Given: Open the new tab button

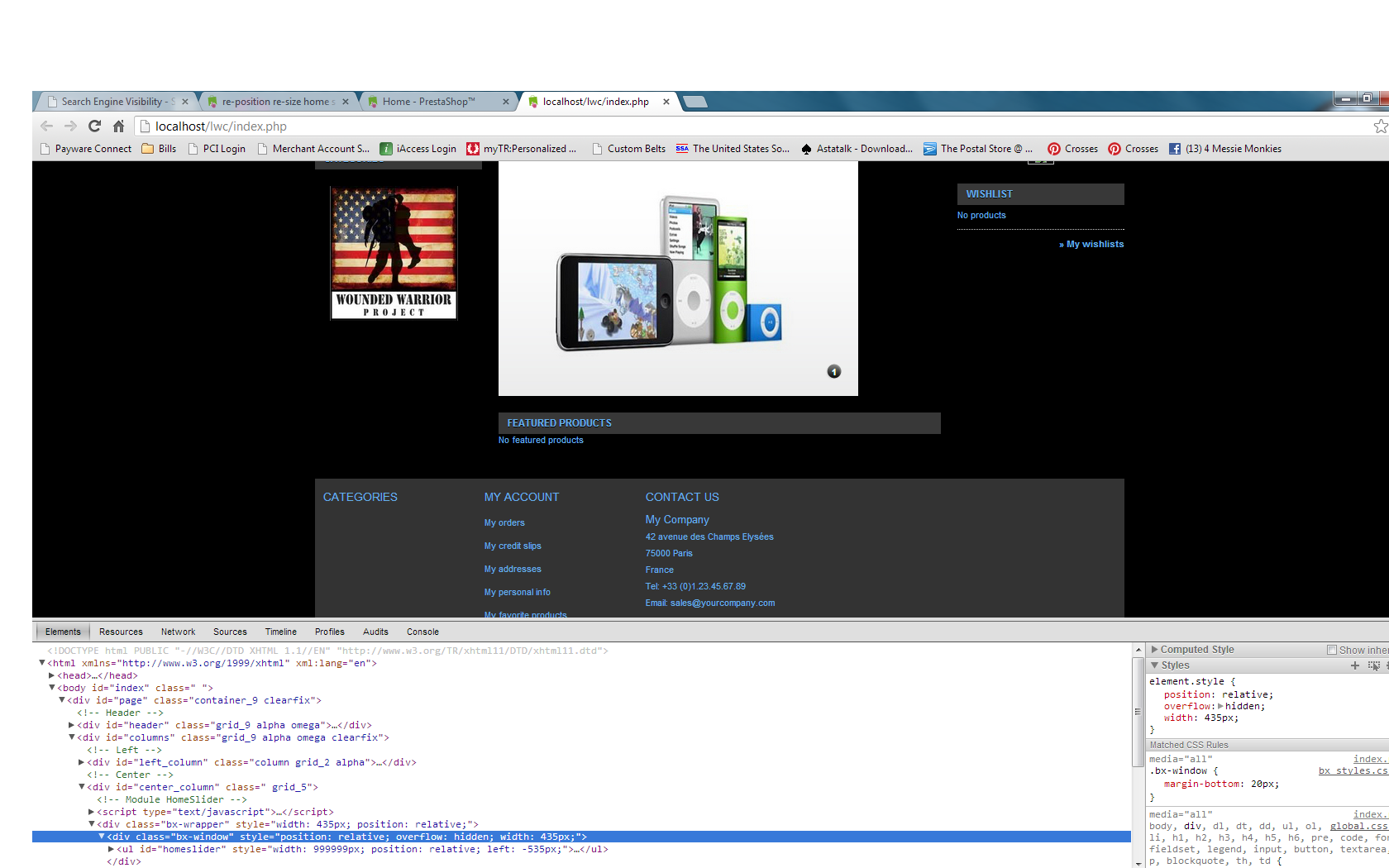Looking at the screenshot, I should (695, 102).
